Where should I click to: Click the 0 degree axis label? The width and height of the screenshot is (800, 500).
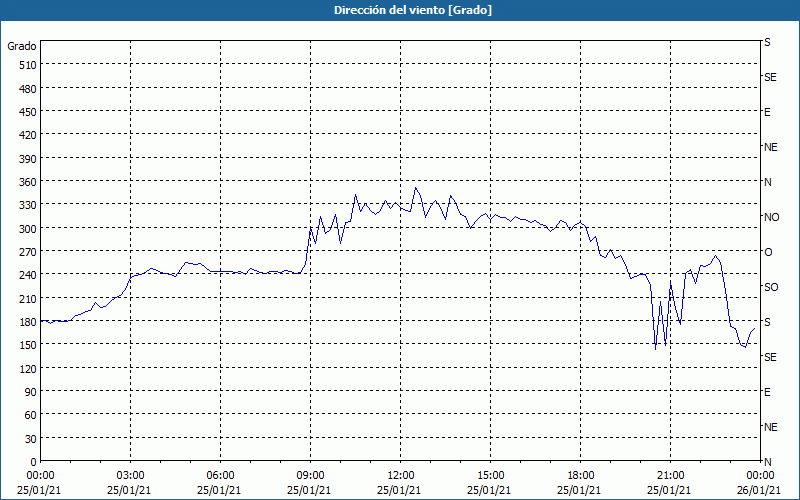pyautogui.click(x=34, y=462)
